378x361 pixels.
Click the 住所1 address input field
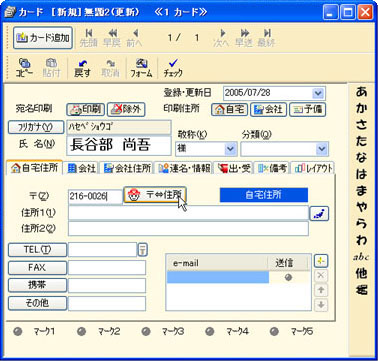coord(188,213)
